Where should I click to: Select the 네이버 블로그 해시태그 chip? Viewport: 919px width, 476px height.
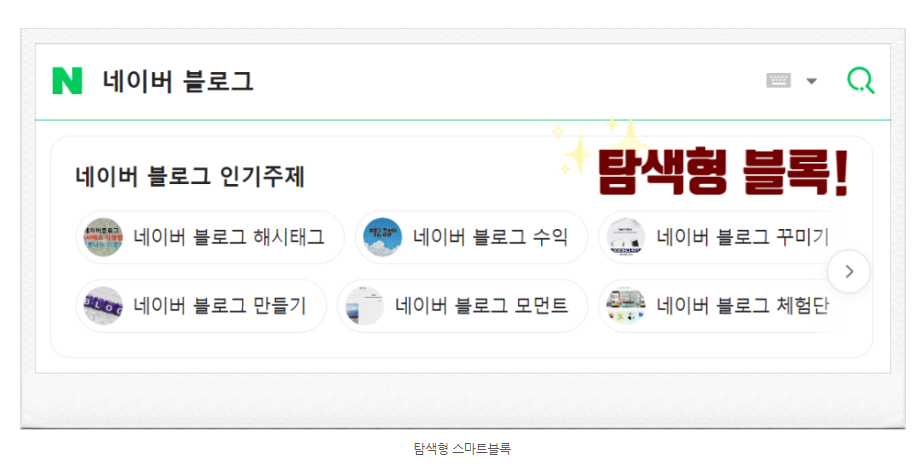pyautogui.click(x=210, y=237)
